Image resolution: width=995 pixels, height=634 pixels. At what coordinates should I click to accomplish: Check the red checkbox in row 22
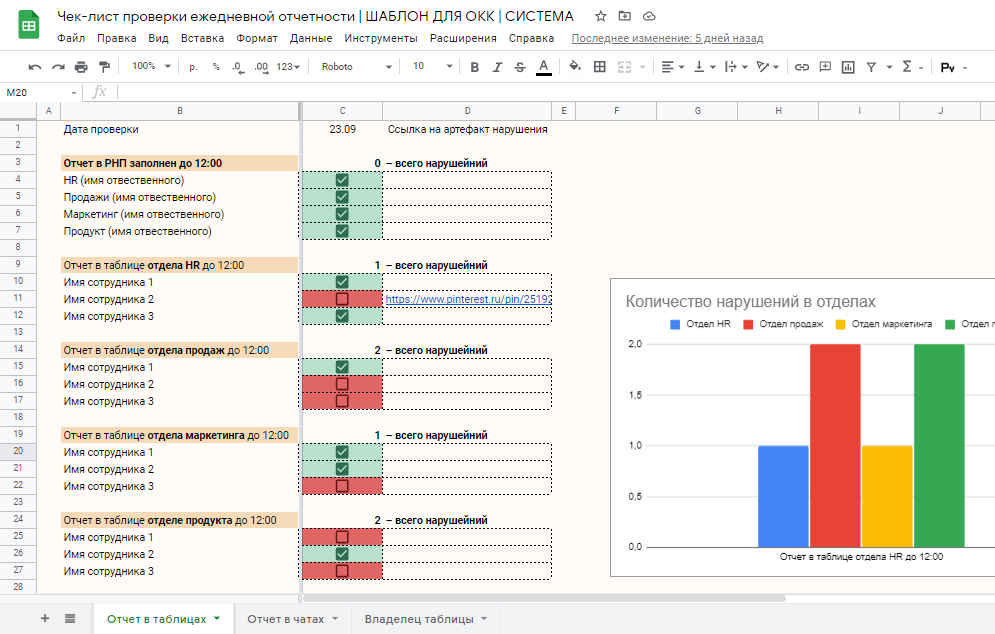pos(342,486)
